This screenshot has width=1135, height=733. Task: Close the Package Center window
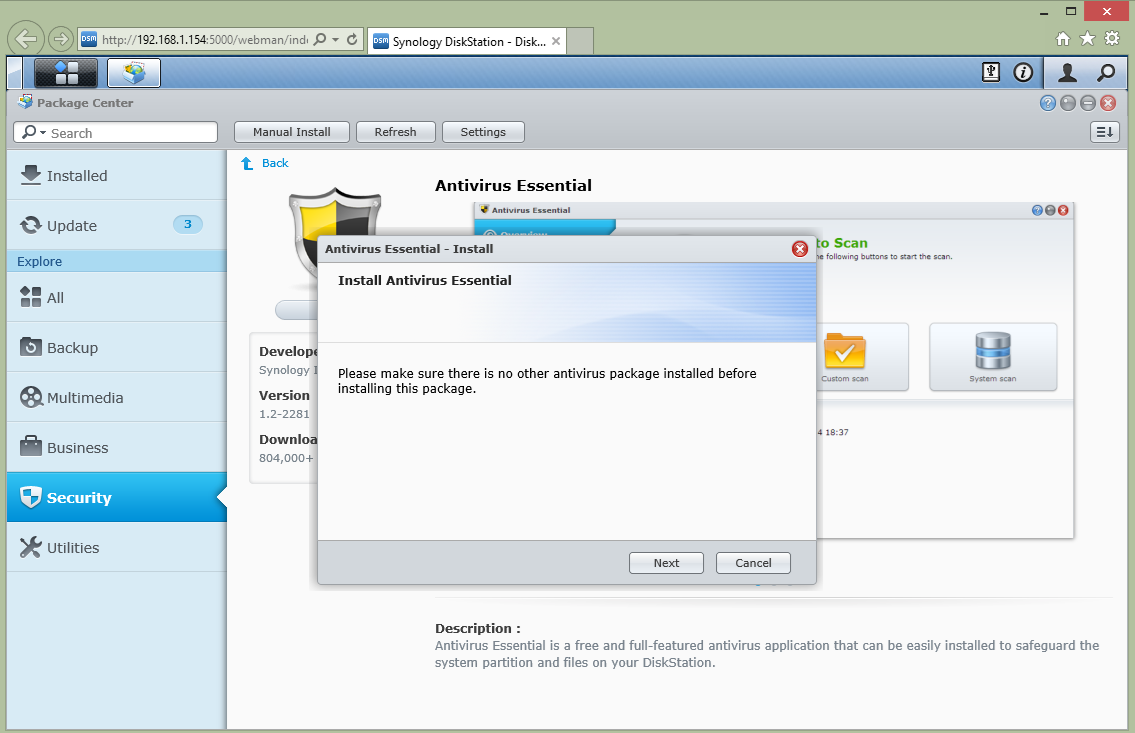click(1108, 103)
